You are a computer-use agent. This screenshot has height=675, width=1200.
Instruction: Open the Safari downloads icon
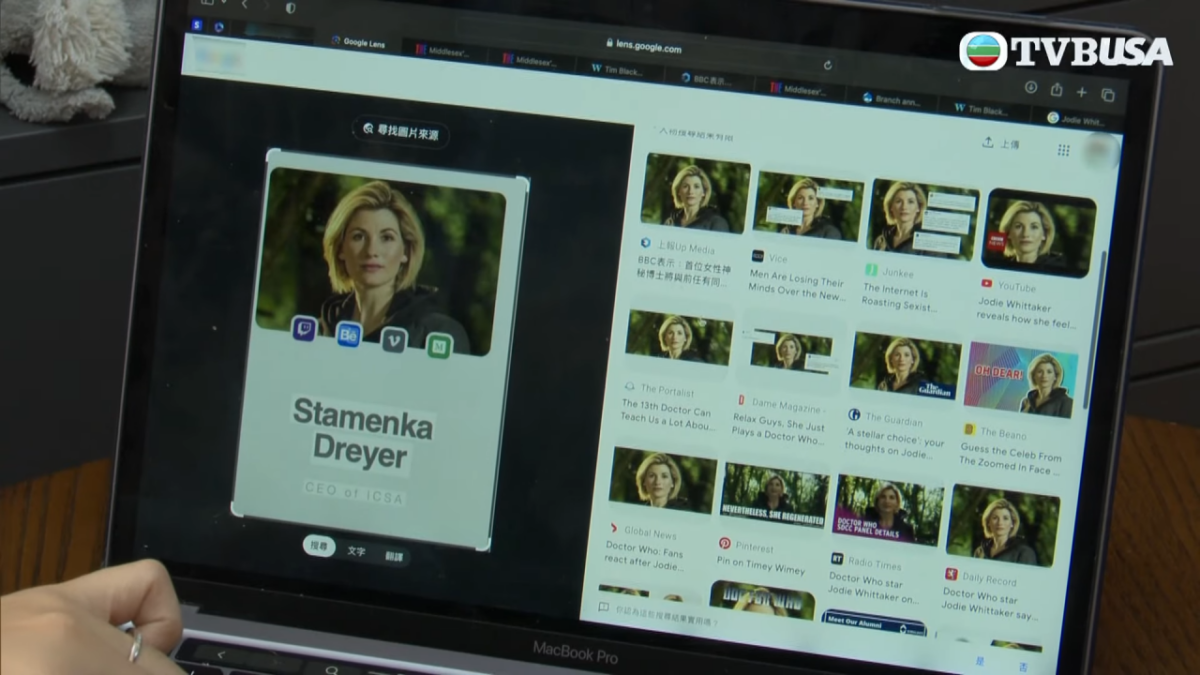pyautogui.click(x=1031, y=88)
